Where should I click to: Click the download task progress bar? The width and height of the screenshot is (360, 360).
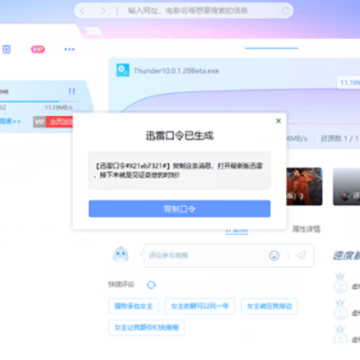tap(39, 101)
